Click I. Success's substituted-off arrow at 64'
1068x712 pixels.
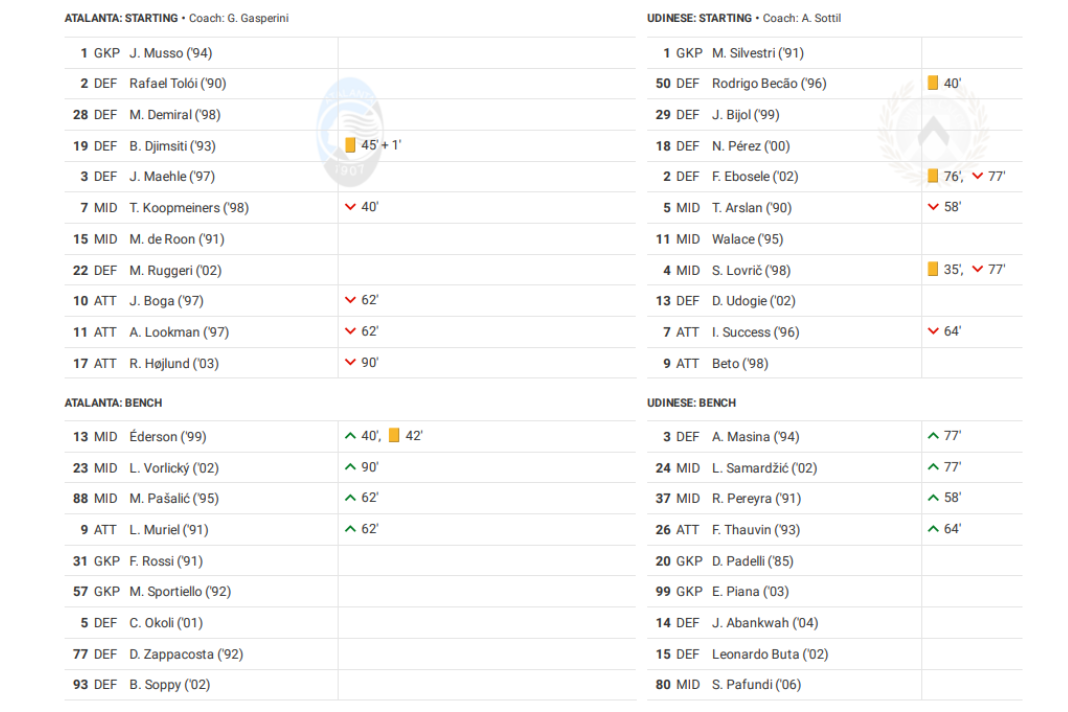coord(933,331)
